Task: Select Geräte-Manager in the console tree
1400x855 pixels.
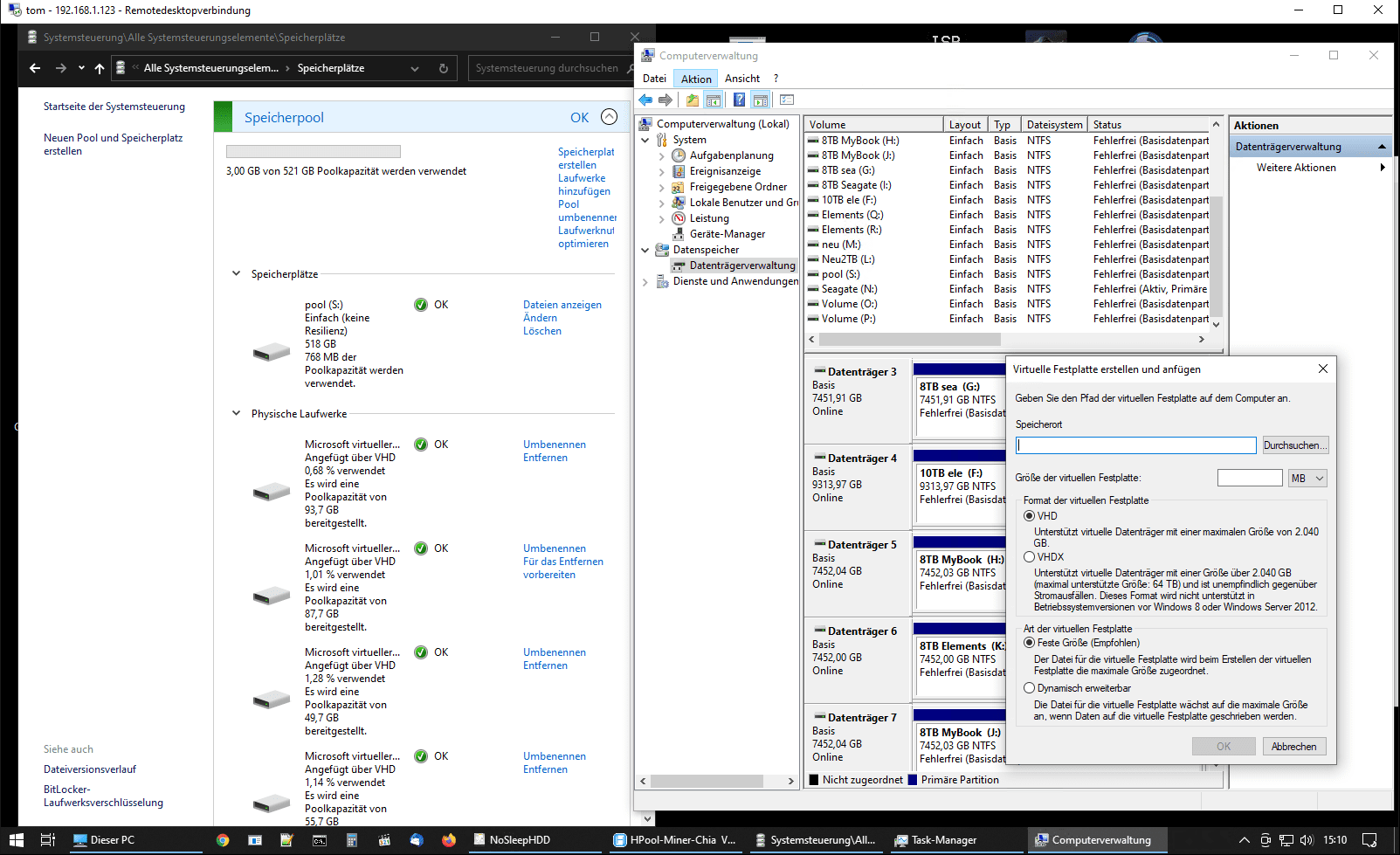Action: click(x=727, y=234)
